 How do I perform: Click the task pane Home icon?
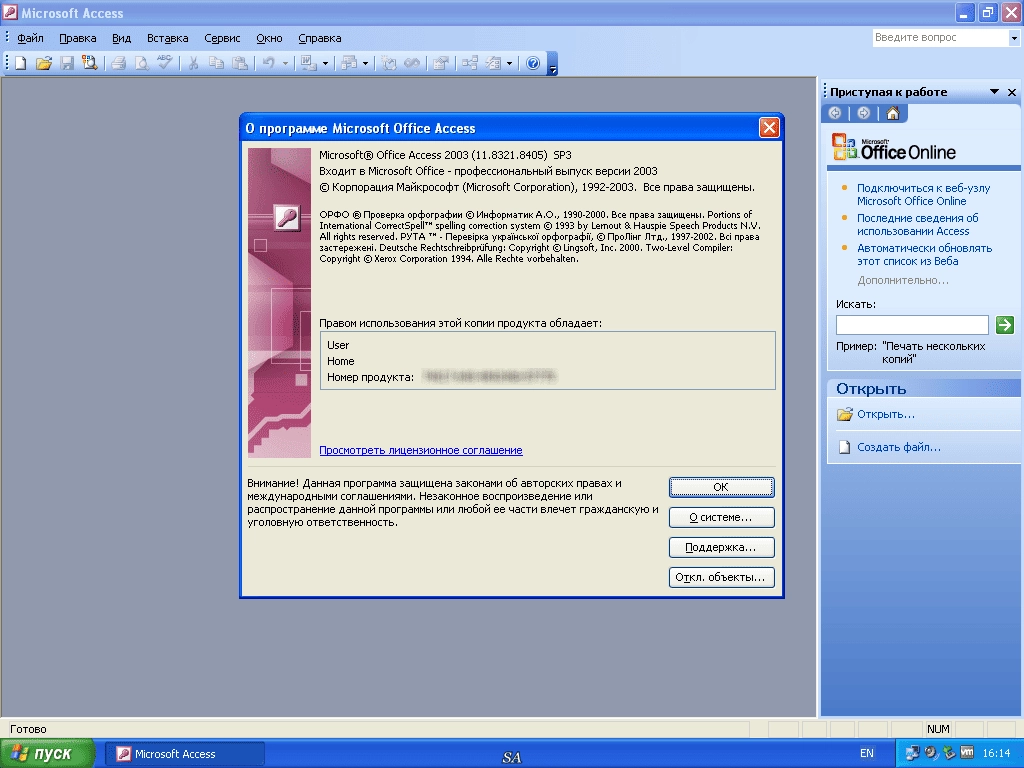893,113
